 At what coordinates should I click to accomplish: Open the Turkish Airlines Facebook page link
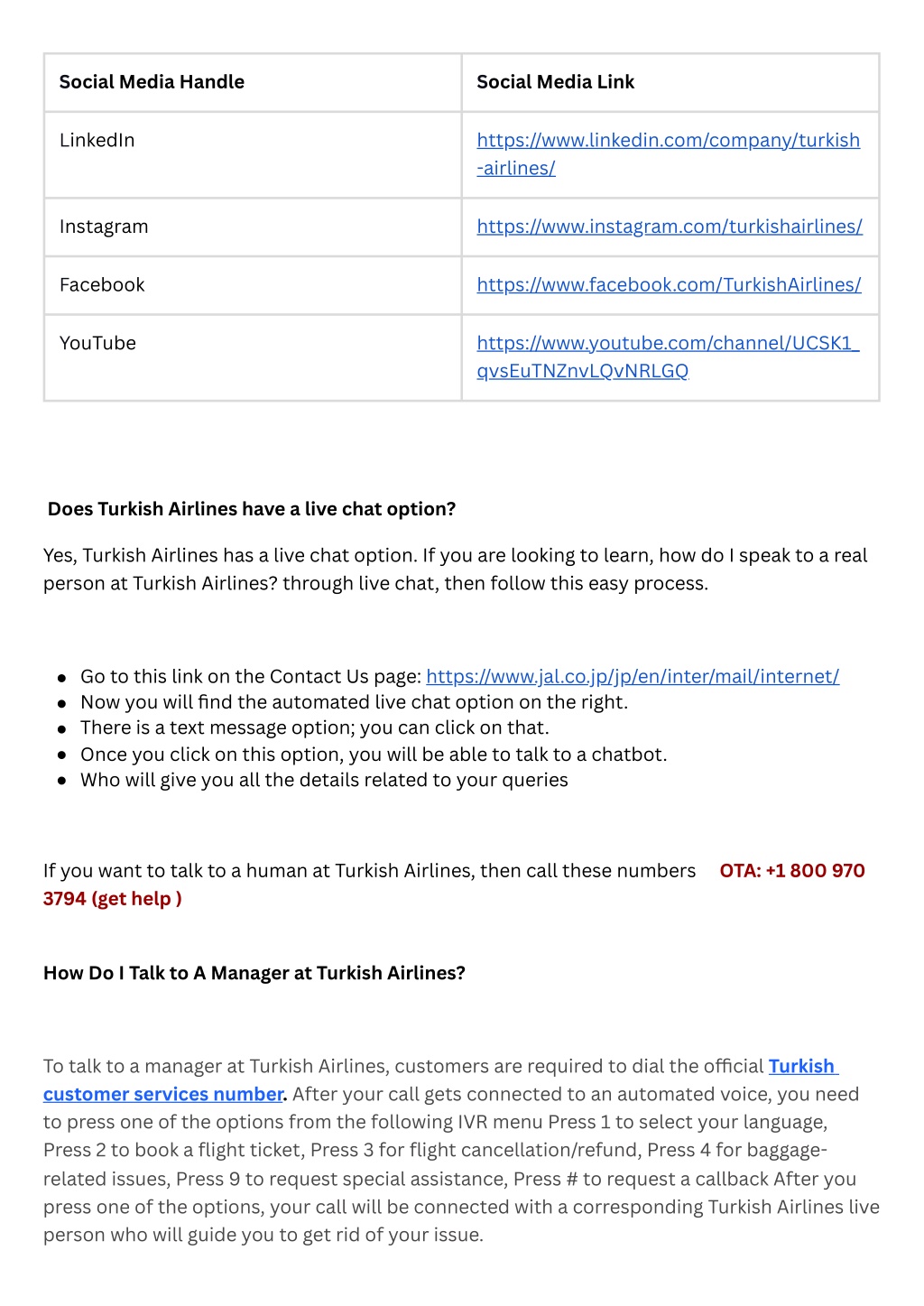669,284
